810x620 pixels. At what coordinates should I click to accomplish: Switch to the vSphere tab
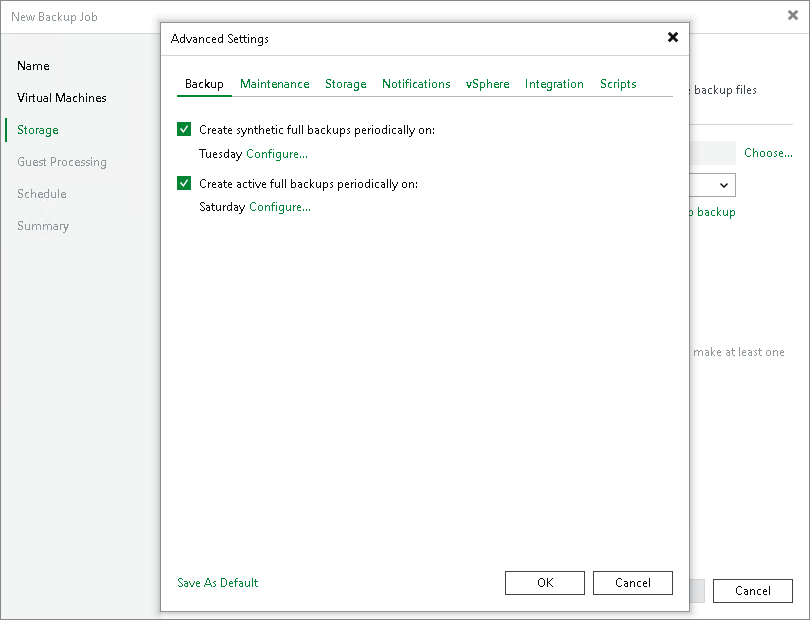[x=487, y=84]
